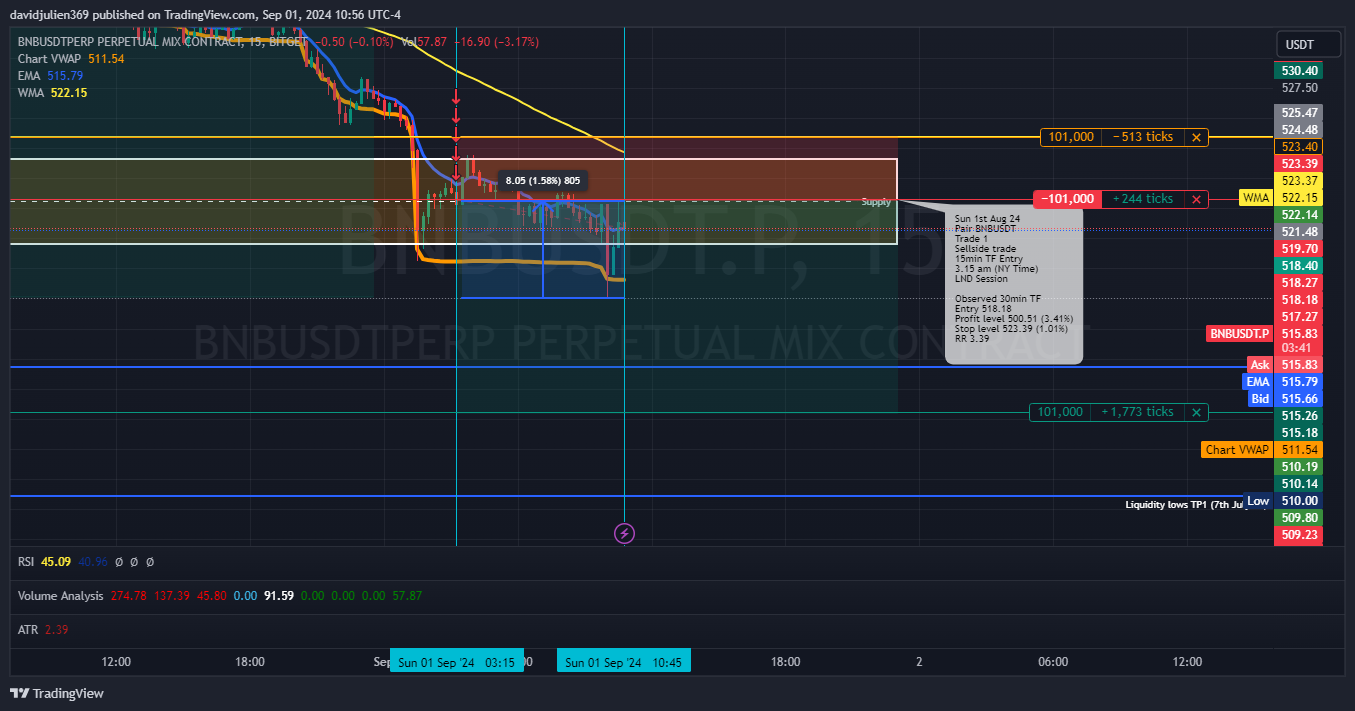The width and height of the screenshot is (1355, 711).
Task: Click the 521.48 gray price label
Action: pos(1299,231)
